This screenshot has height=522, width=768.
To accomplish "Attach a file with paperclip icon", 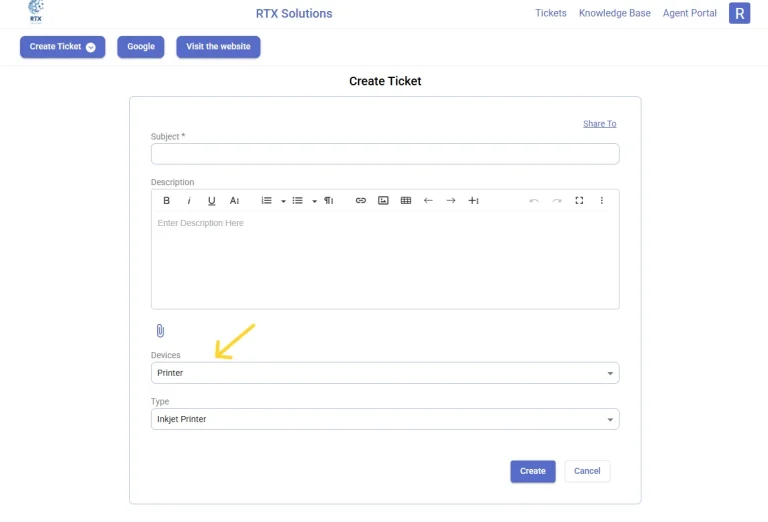I will point(160,331).
